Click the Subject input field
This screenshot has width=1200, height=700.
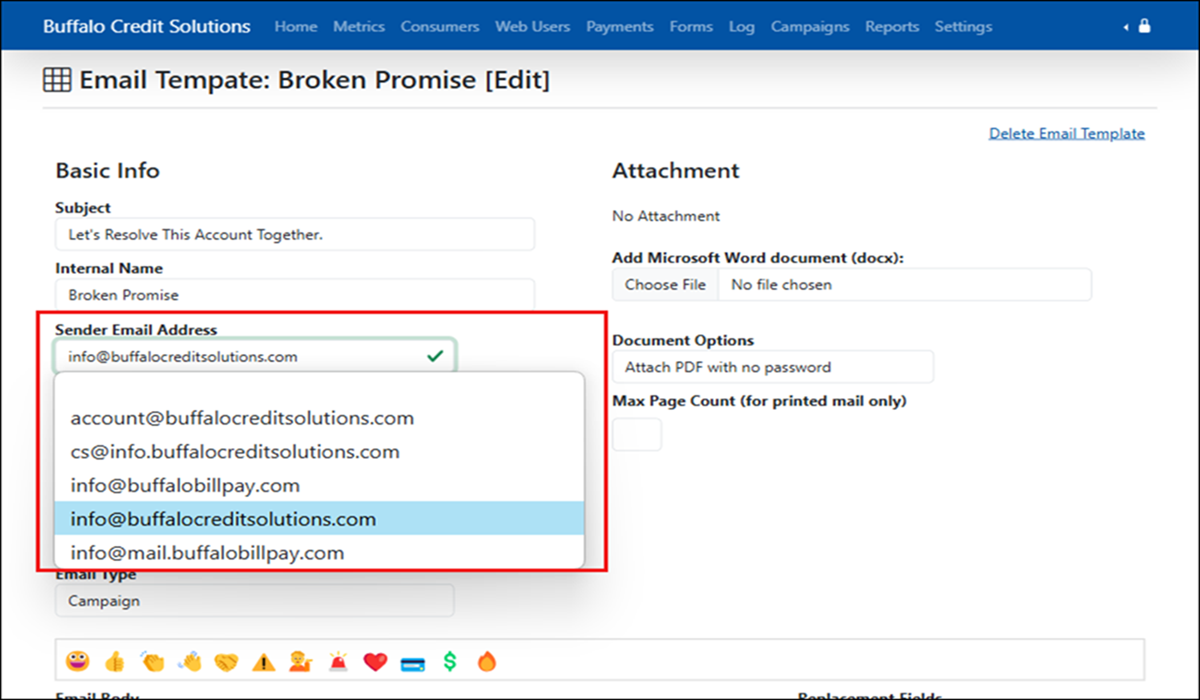pyautogui.click(x=295, y=235)
